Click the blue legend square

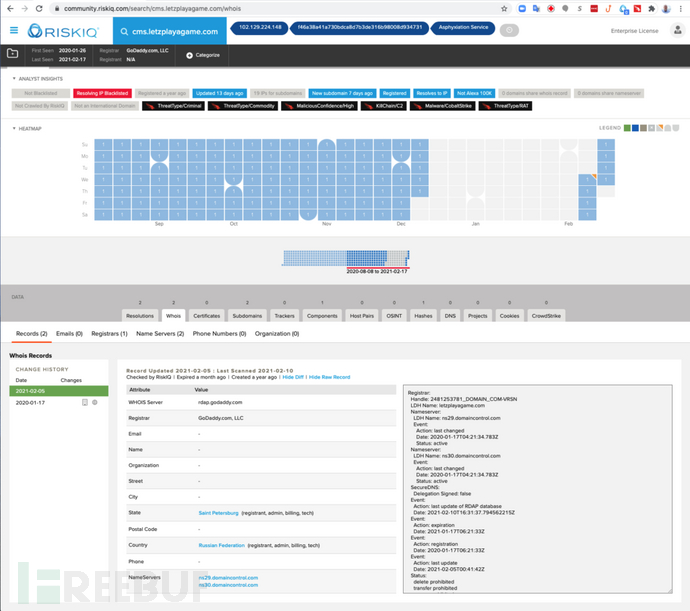[635, 128]
